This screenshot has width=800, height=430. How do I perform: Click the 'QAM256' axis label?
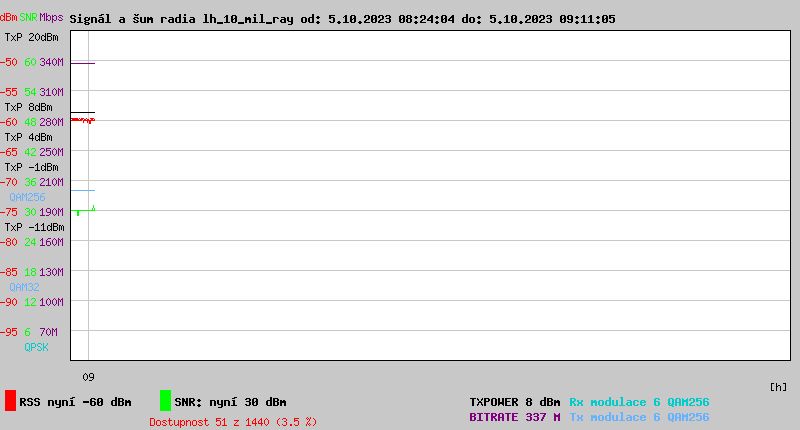[28, 197]
